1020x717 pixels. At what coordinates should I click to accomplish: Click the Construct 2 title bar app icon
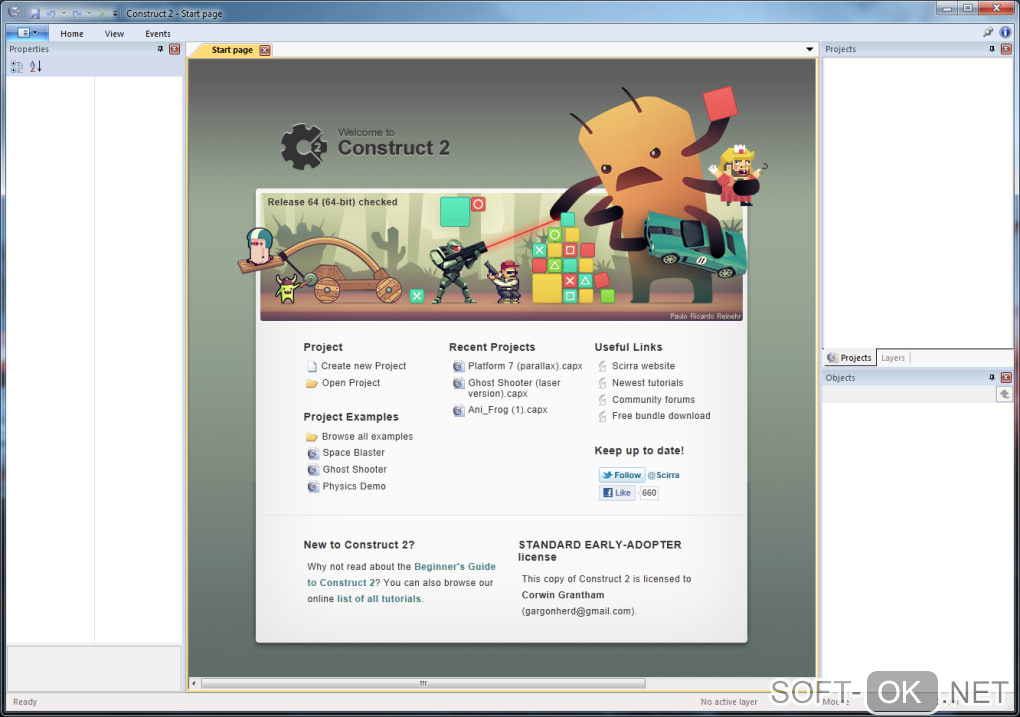14,12
